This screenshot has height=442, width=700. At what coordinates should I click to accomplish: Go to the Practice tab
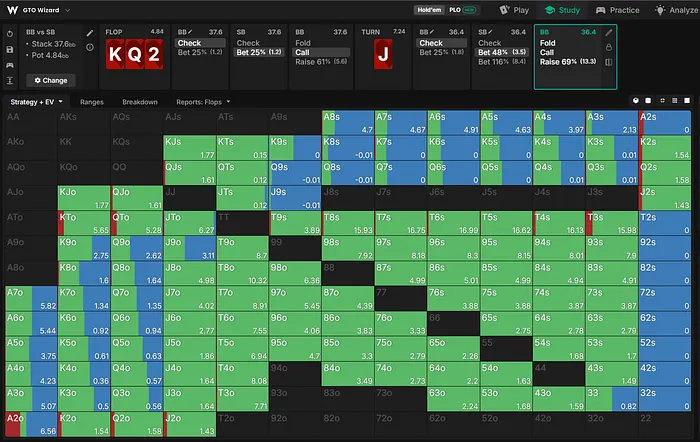pos(617,10)
